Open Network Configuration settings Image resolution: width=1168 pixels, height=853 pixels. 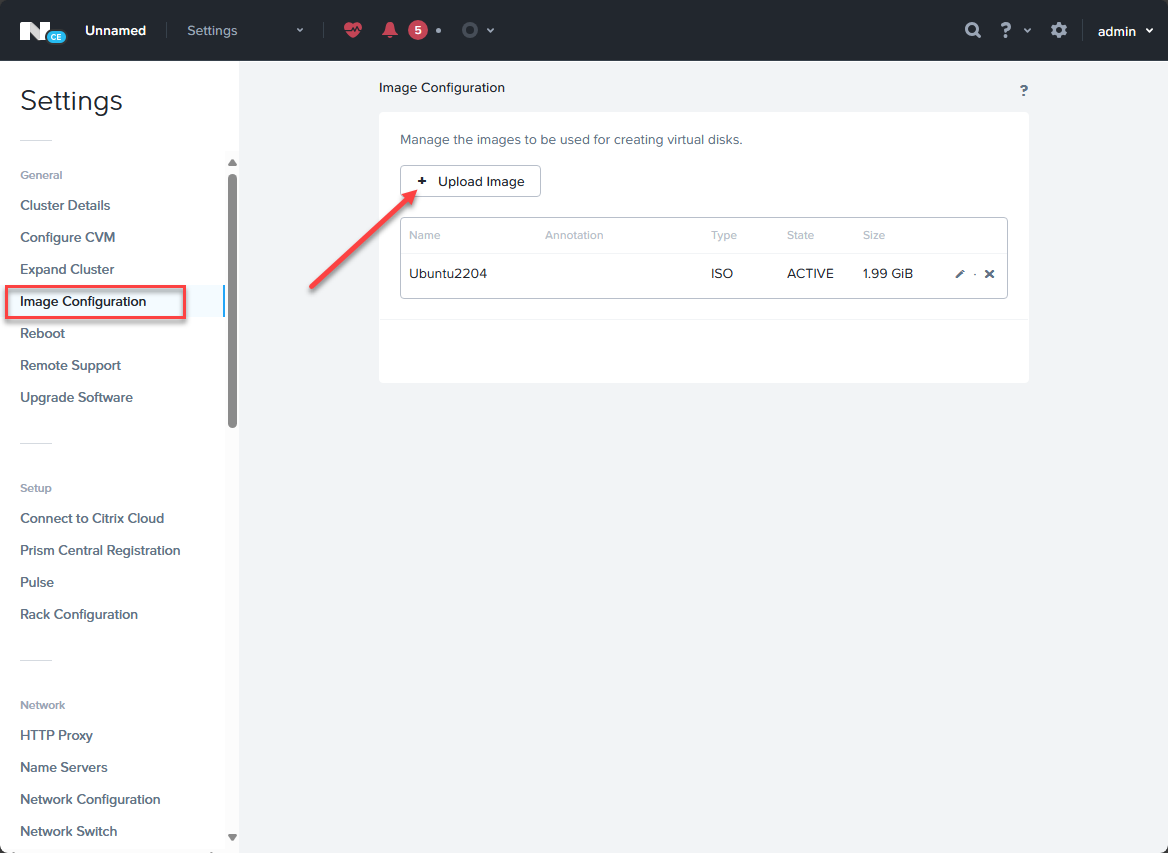(x=90, y=799)
